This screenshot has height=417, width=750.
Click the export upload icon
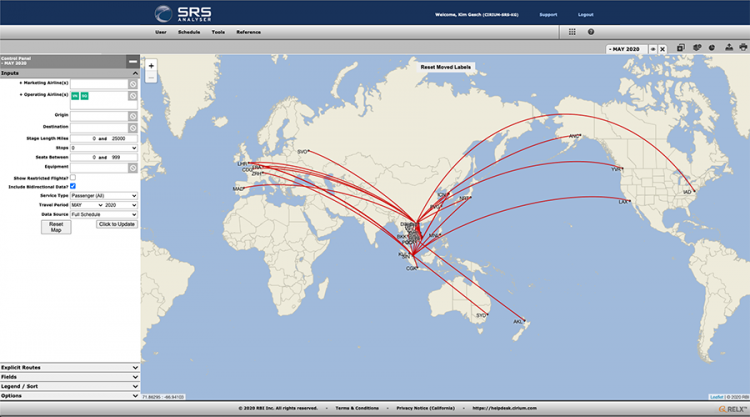[x=727, y=48]
